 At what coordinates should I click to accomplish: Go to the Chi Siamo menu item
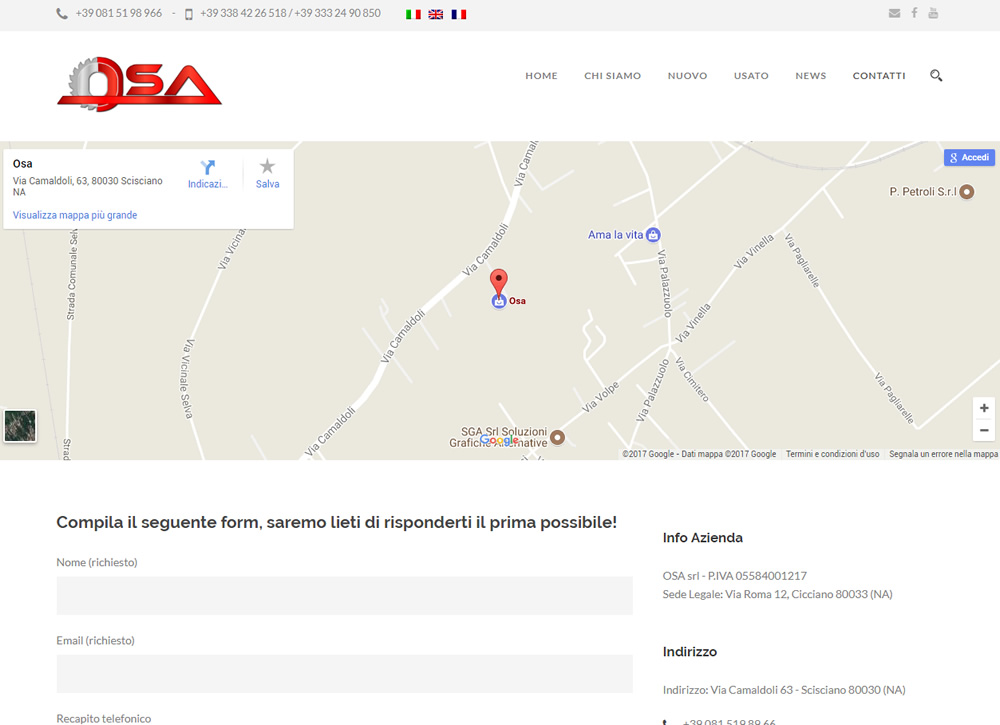click(612, 76)
